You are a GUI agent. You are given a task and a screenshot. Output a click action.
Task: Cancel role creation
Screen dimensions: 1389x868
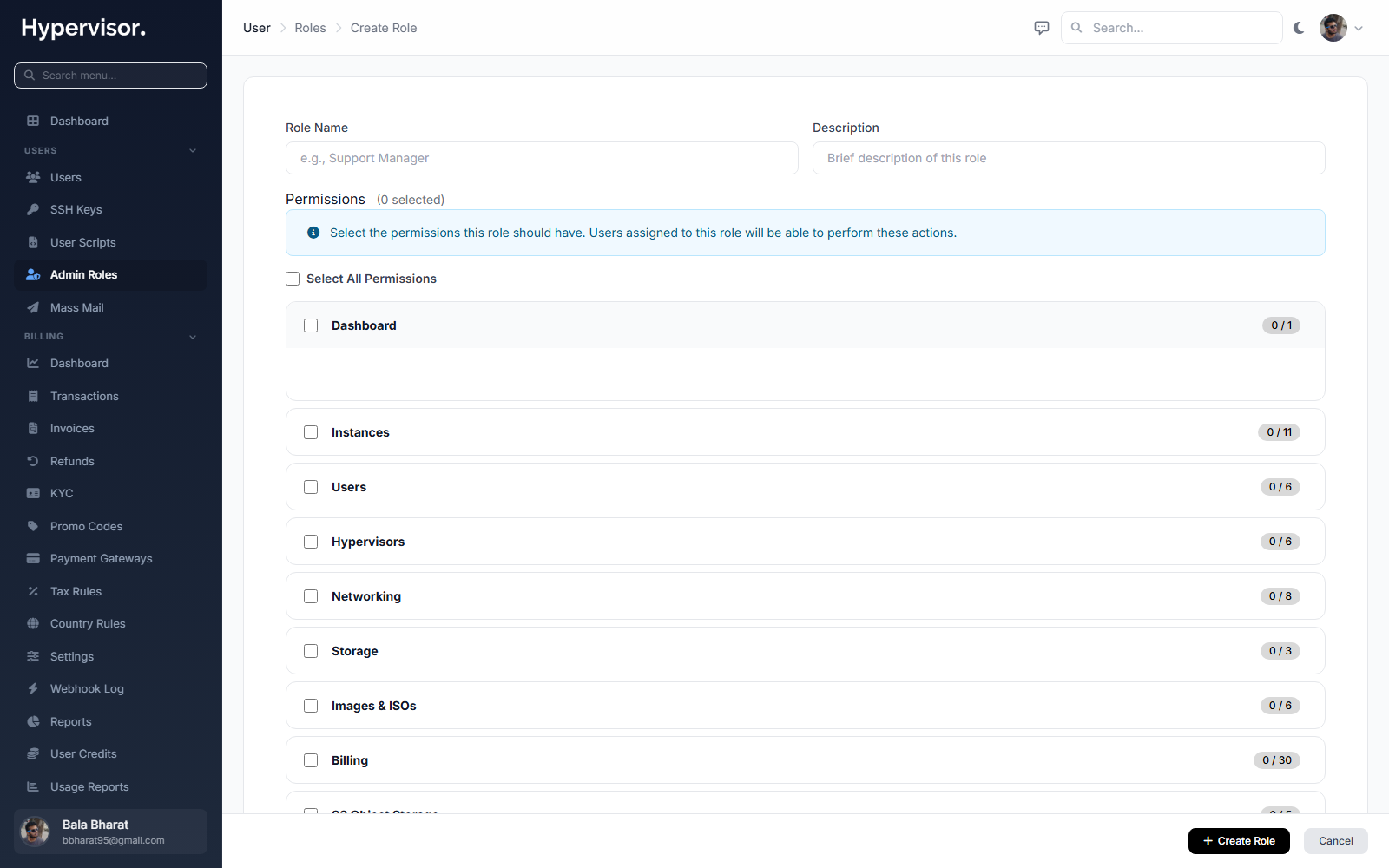[1336, 841]
